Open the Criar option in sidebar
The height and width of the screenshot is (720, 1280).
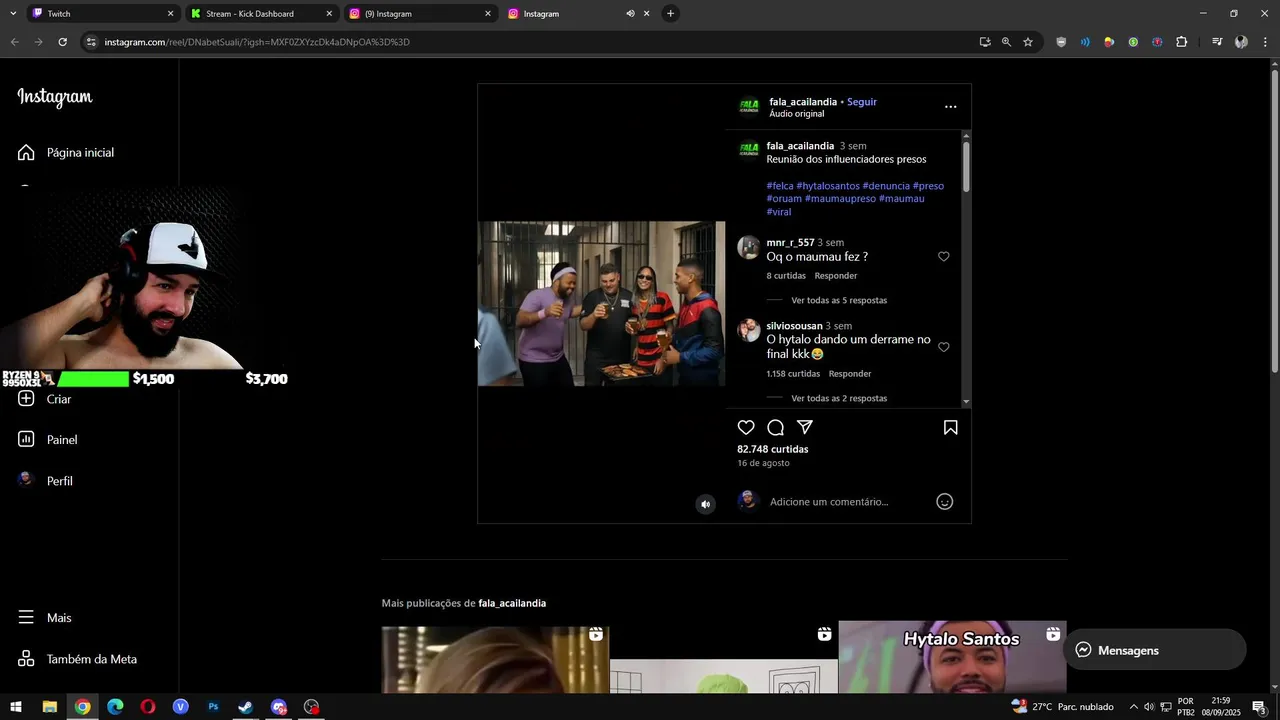pos(45,399)
